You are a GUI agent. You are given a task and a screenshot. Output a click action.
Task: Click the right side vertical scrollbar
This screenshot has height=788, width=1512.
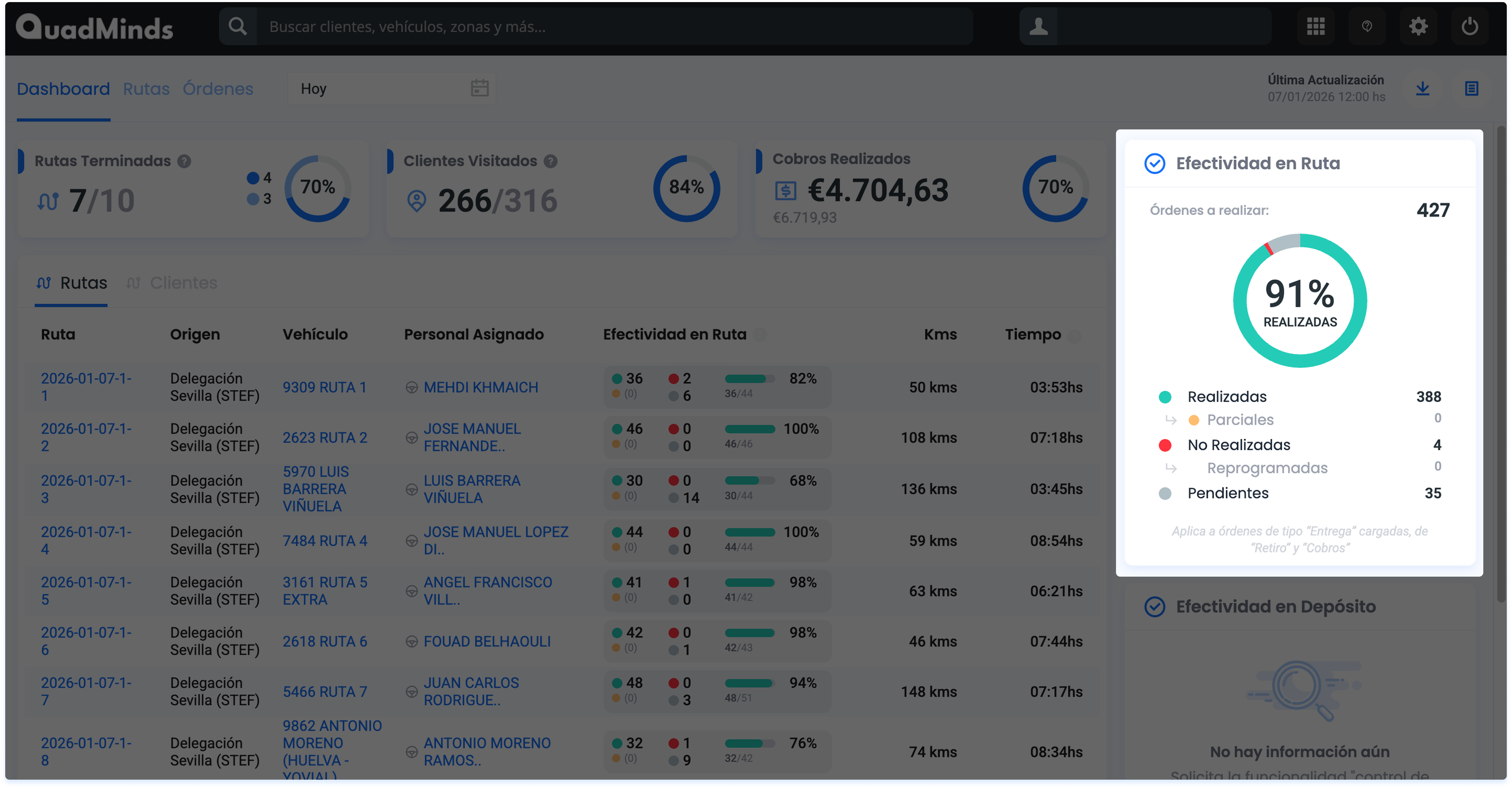pyautogui.click(x=1500, y=364)
